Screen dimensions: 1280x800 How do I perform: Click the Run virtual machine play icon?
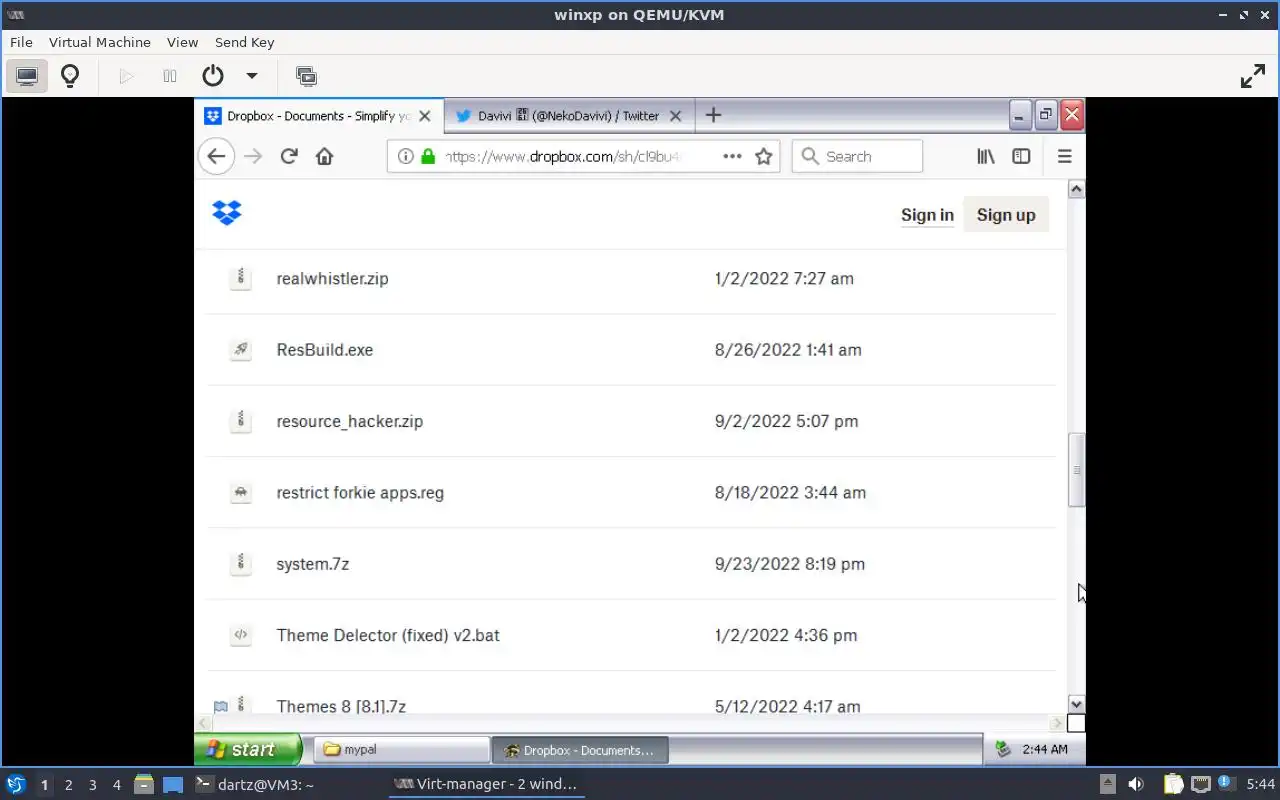point(126,76)
